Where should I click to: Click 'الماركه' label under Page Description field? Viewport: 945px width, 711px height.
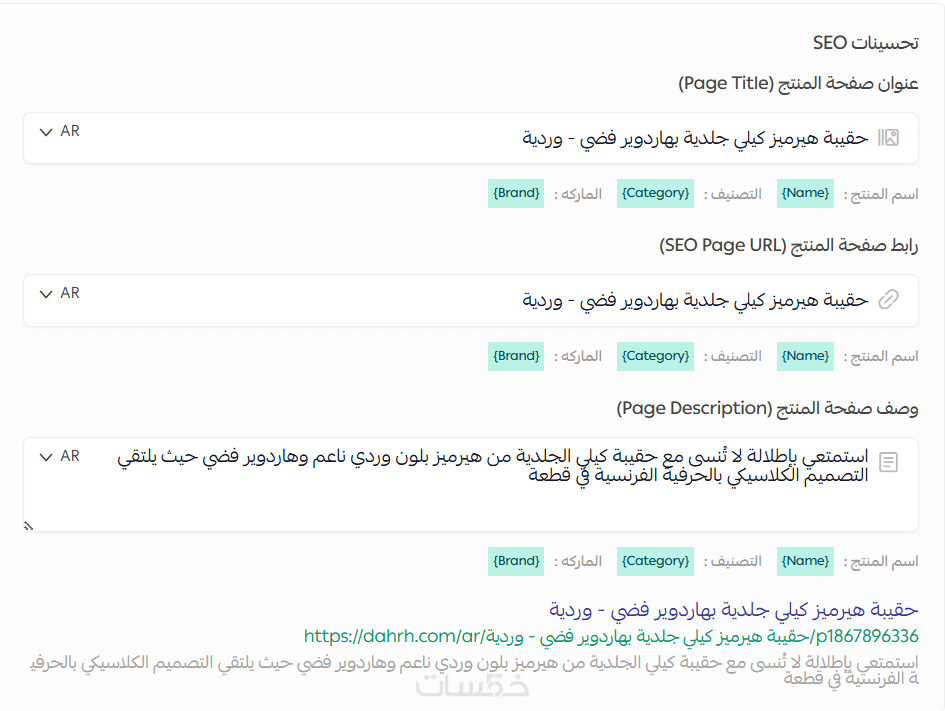tap(578, 562)
